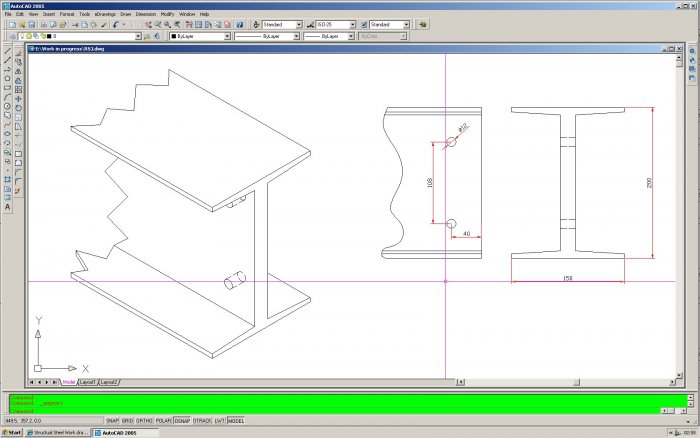Select the Spline draw tool
Image resolution: width=700 pixels, height=438 pixels.
[x=8, y=125]
